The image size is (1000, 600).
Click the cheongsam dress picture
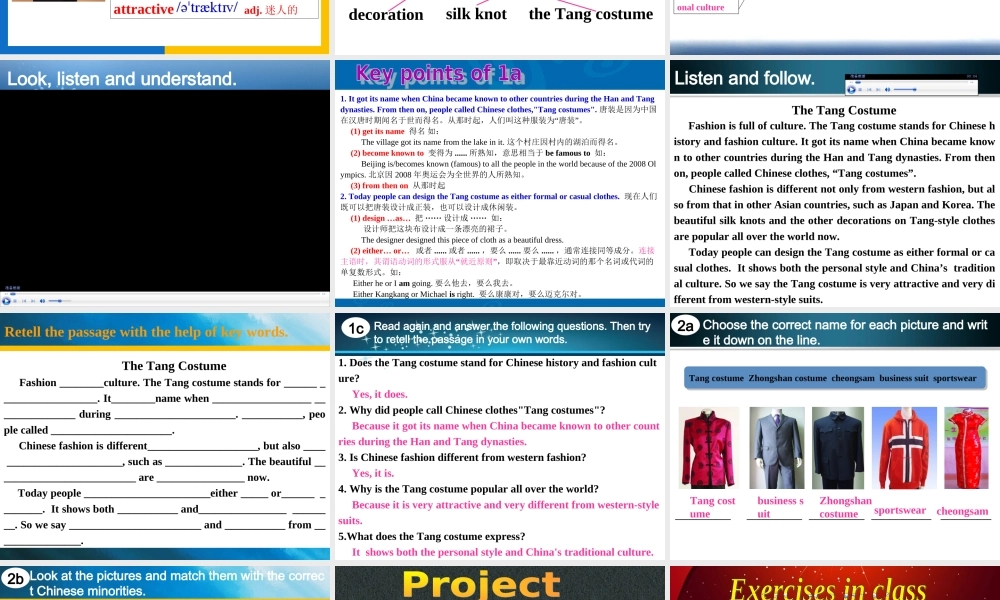click(966, 448)
